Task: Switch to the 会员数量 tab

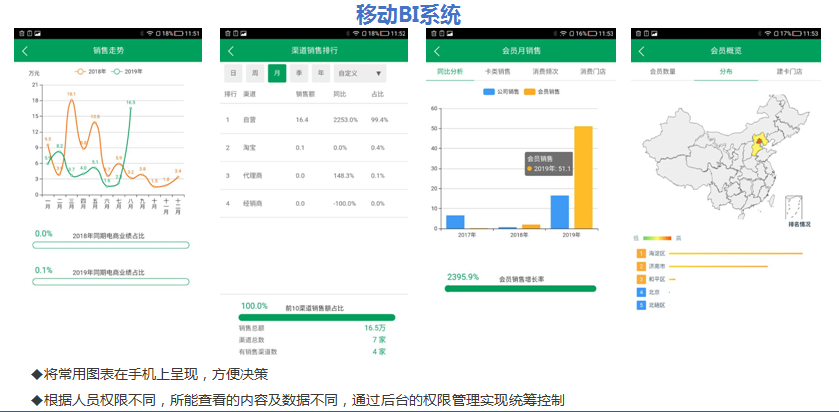Action: [662, 71]
